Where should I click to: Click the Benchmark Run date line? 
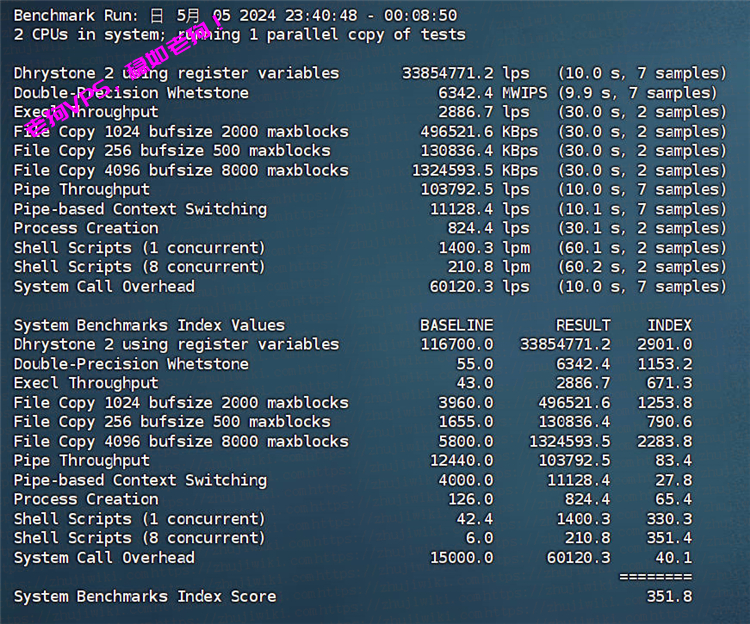tap(235, 15)
